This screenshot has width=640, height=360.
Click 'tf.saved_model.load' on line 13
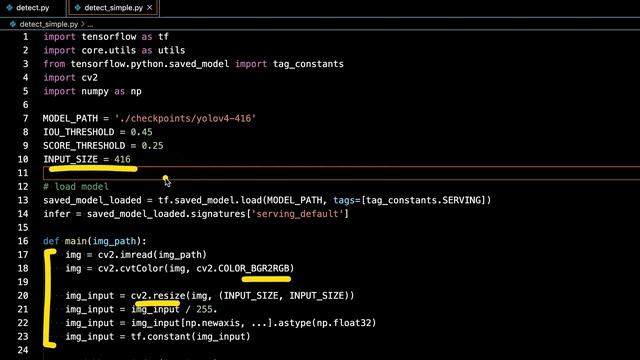210,200
